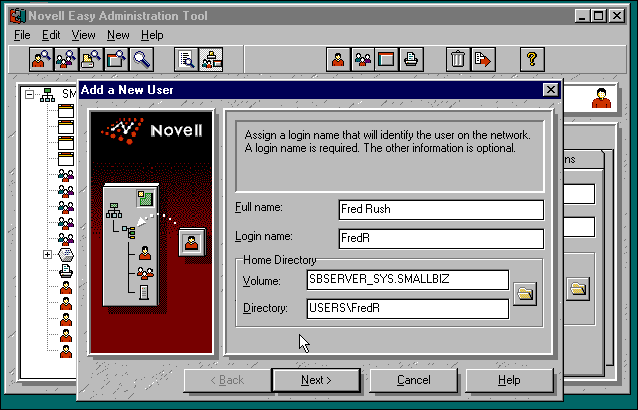The width and height of the screenshot is (638, 410).
Task: Close the Add a New User dialog
Action: click(x=551, y=89)
